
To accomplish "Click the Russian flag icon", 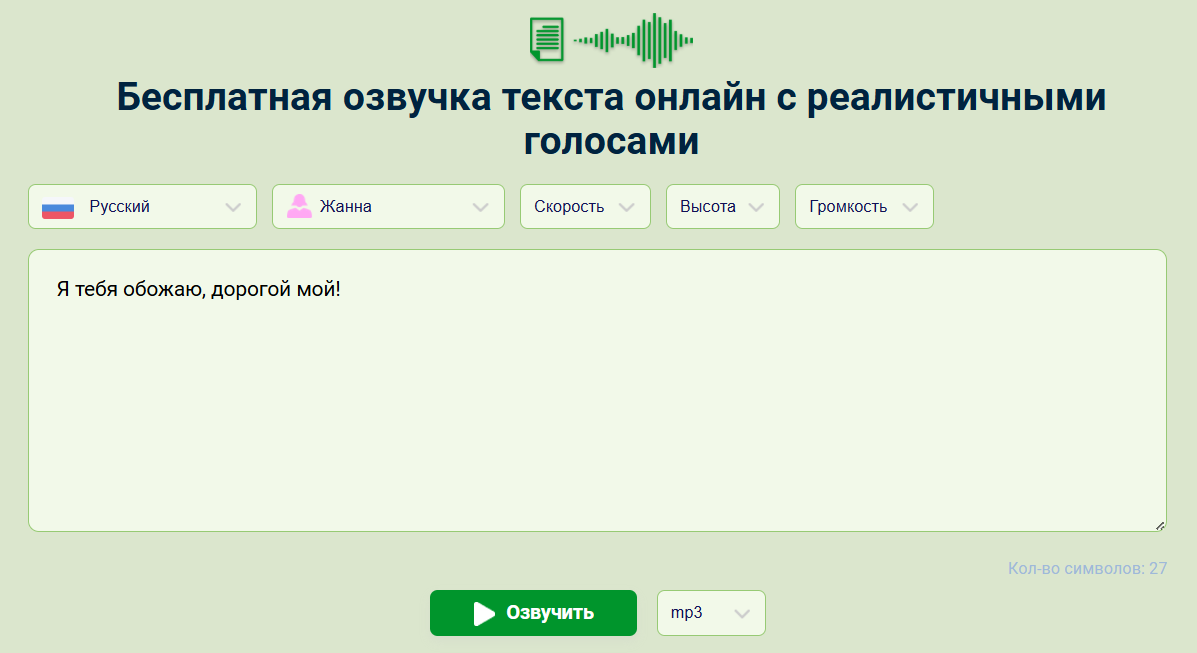I will [58, 208].
